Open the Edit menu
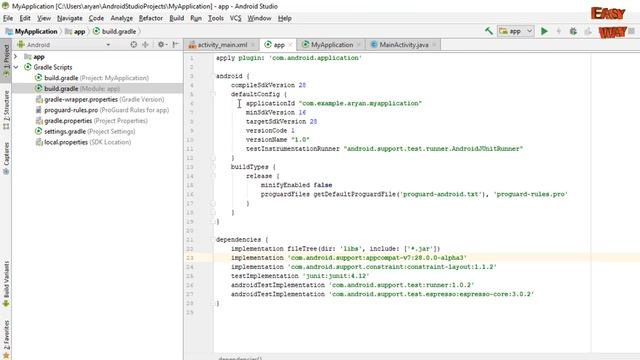Image resolution: width=640 pixels, height=360 pixels. 25,18
